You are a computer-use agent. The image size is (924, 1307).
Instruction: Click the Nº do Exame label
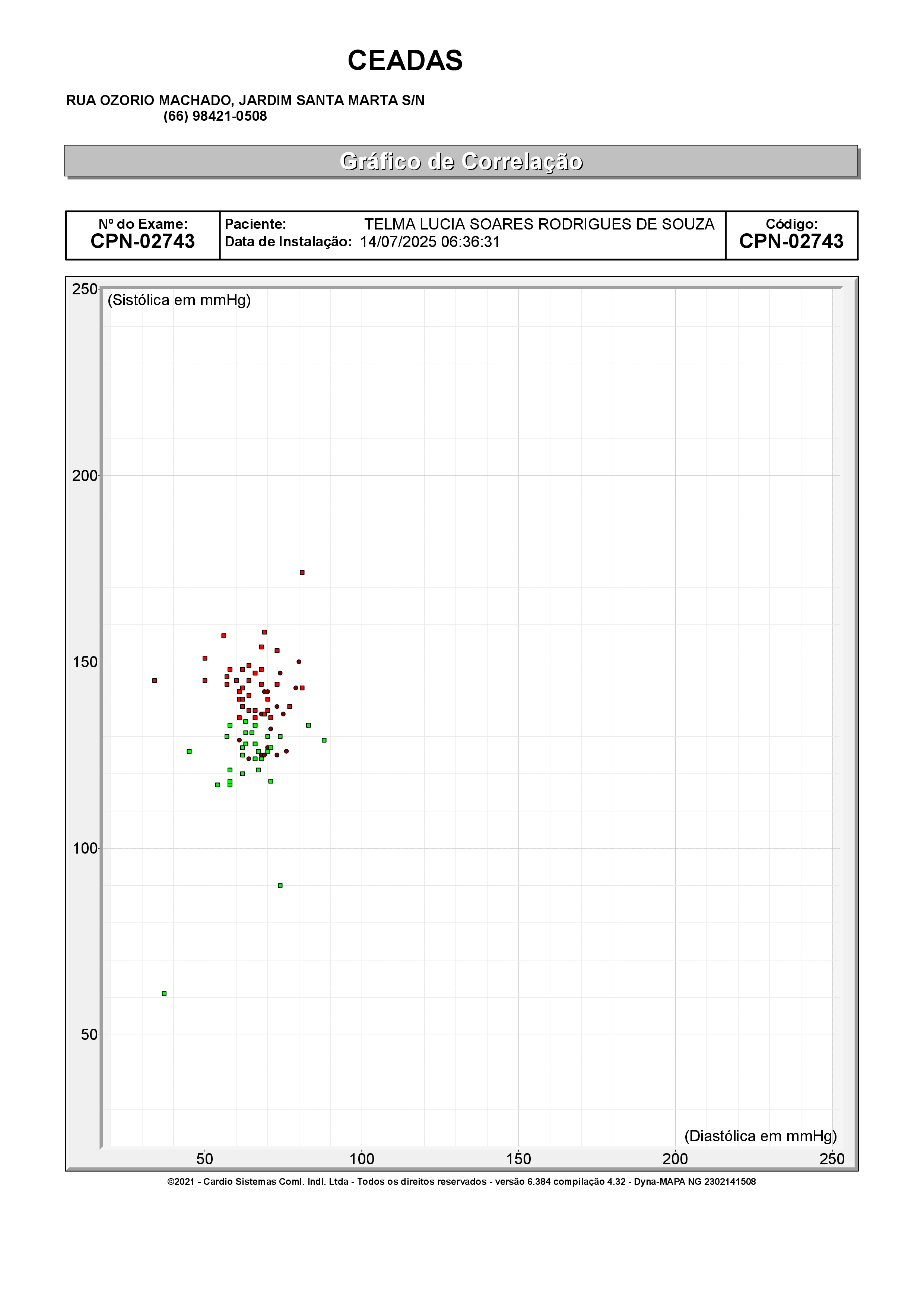click(x=143, y=224)
